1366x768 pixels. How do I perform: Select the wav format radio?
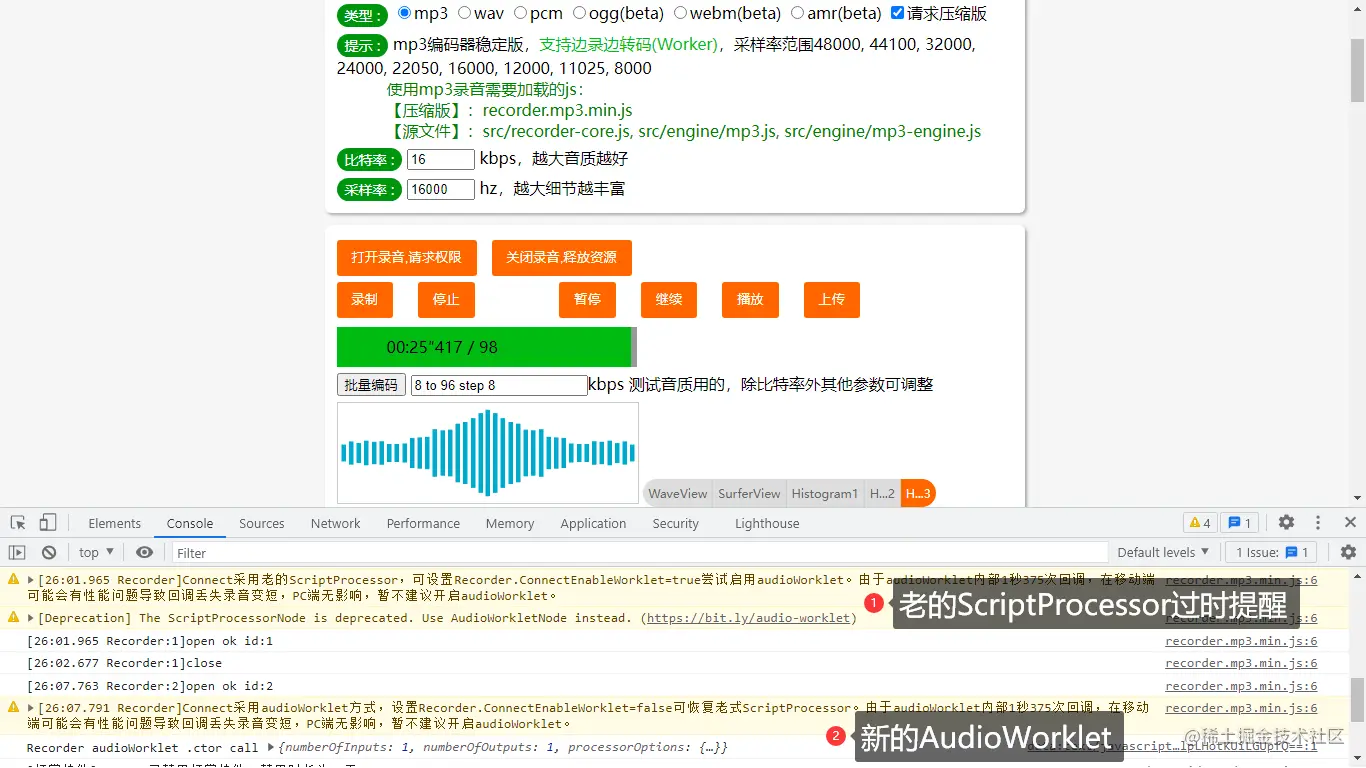tap(464, 13)
